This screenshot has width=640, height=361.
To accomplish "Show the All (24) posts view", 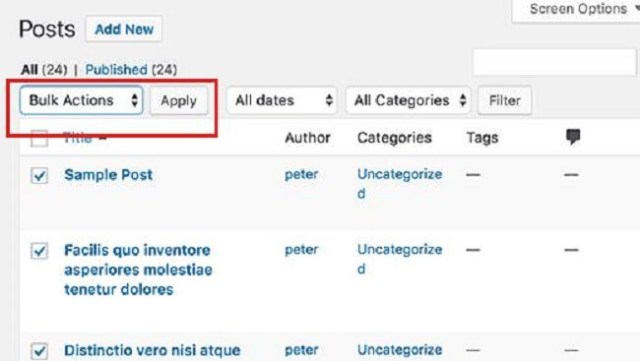I will click(x=44, y=69).
